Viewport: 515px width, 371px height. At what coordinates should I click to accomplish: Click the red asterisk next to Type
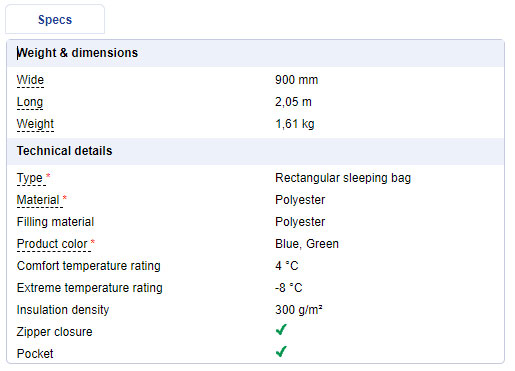click(48, 175)
